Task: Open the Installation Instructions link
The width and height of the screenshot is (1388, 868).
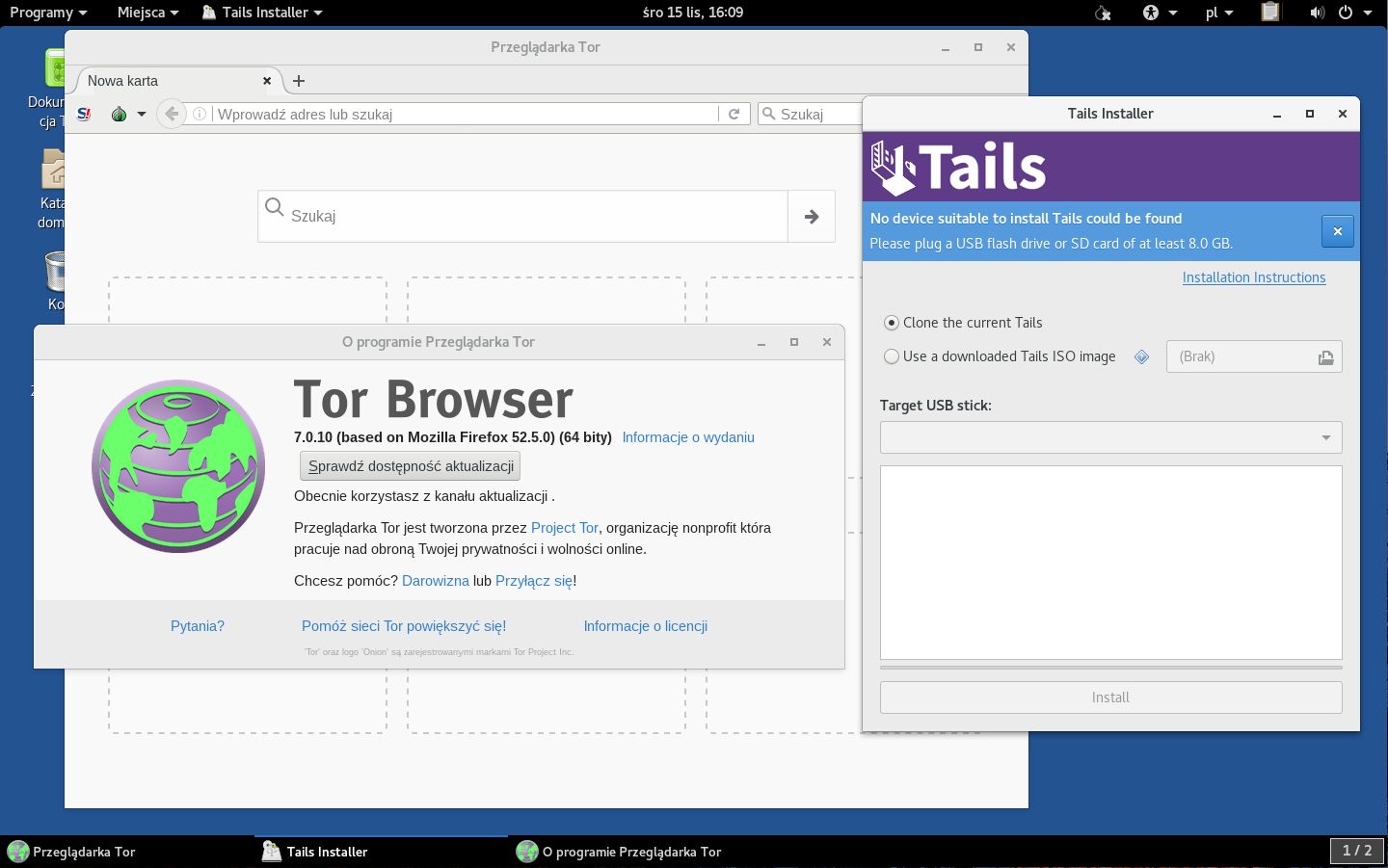Action: [1254, 277]
